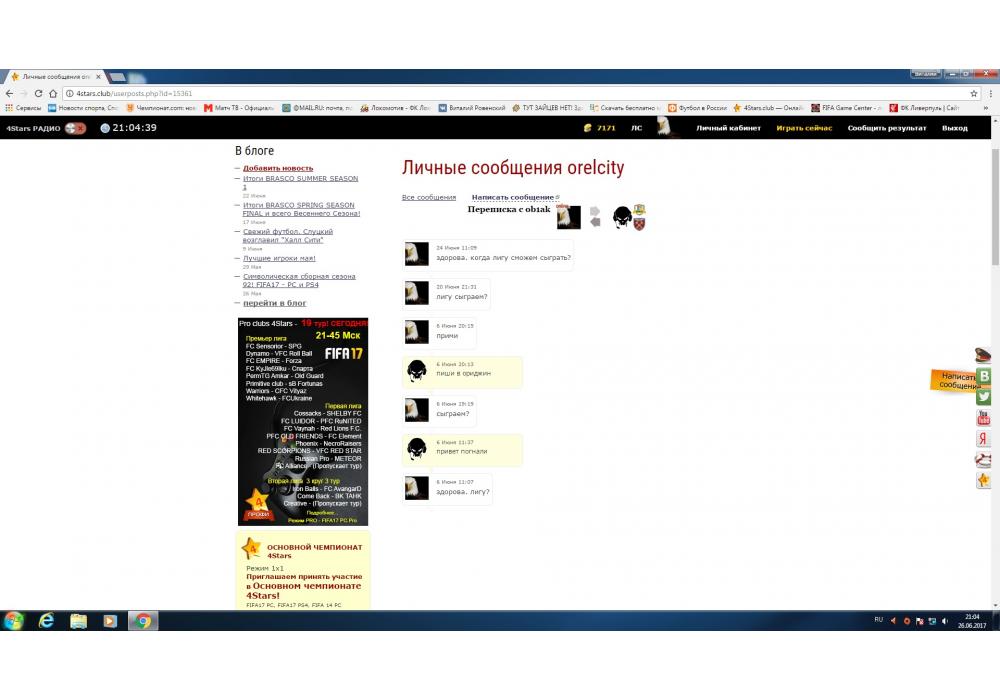This screenshot has width=1000, height=700.
Task: Select Играть сейчас in top menu
Action: pos(804,128)
